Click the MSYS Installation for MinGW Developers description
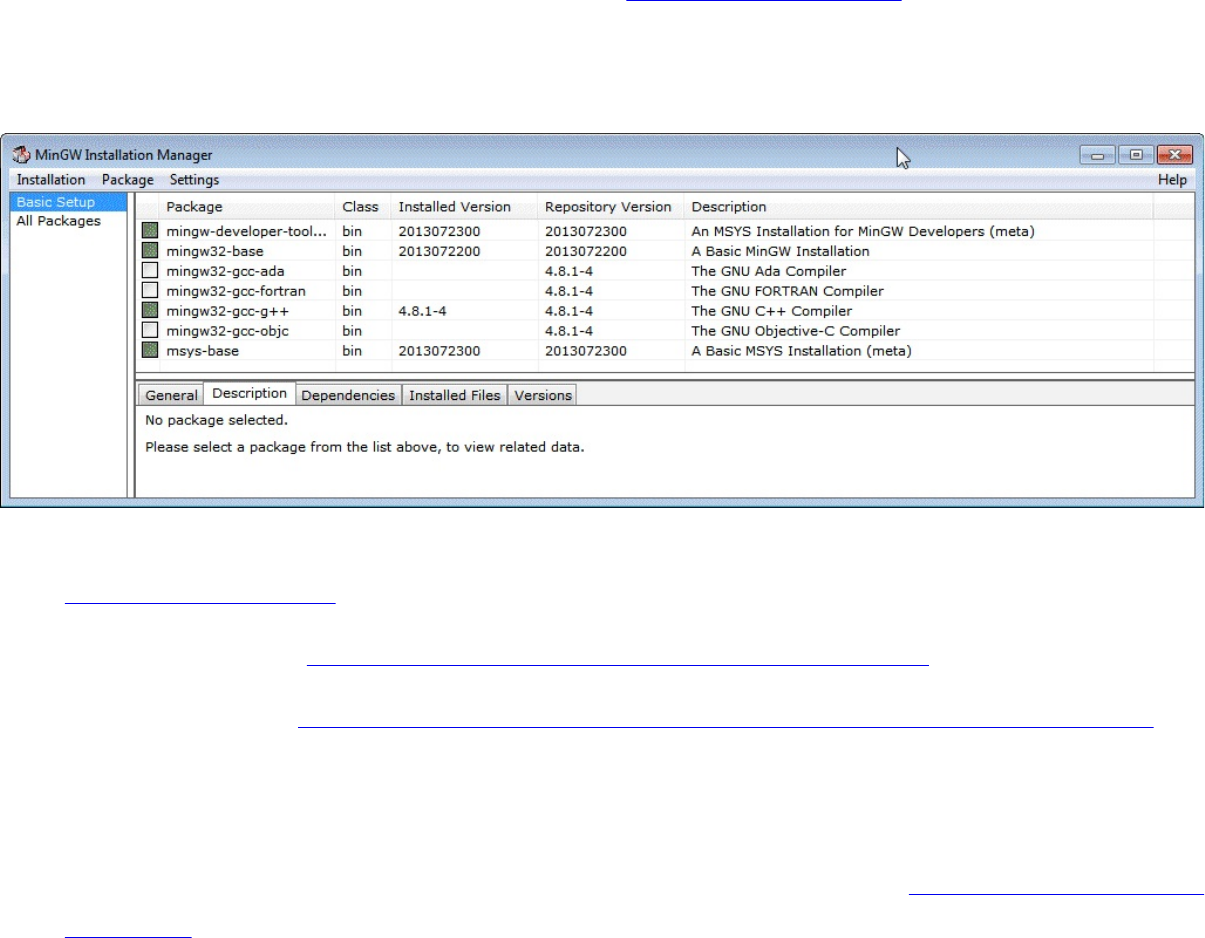The image size is (1205, 938). 862,231
